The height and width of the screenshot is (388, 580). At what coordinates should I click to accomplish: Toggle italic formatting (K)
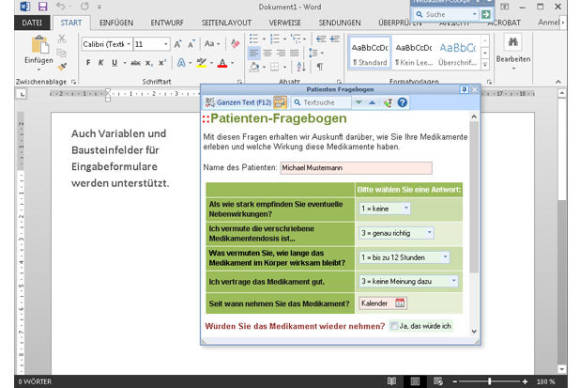pyautogui.click(x=101, y=63)
